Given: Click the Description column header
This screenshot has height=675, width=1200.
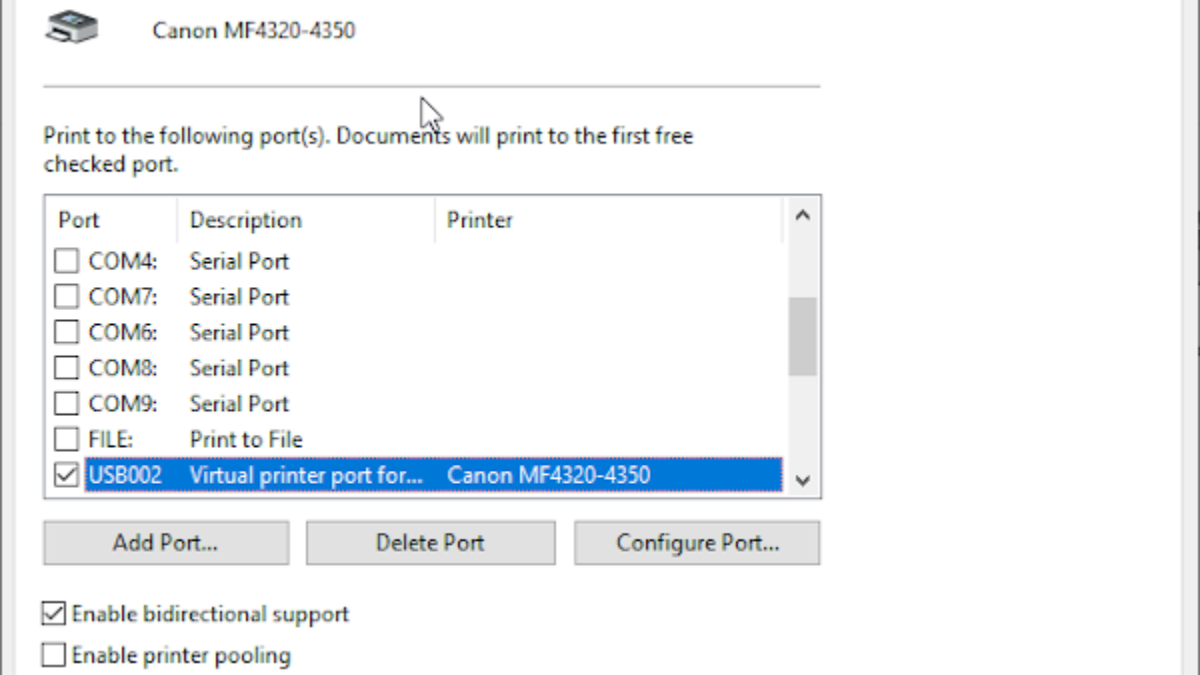Looking at the screenshot, I should [x=306, y=220].
